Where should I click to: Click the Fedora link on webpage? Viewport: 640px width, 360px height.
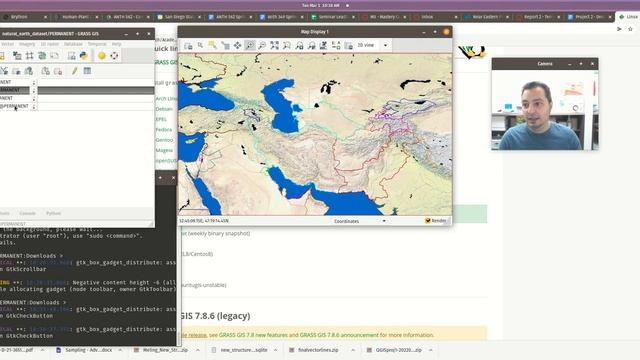164,129
